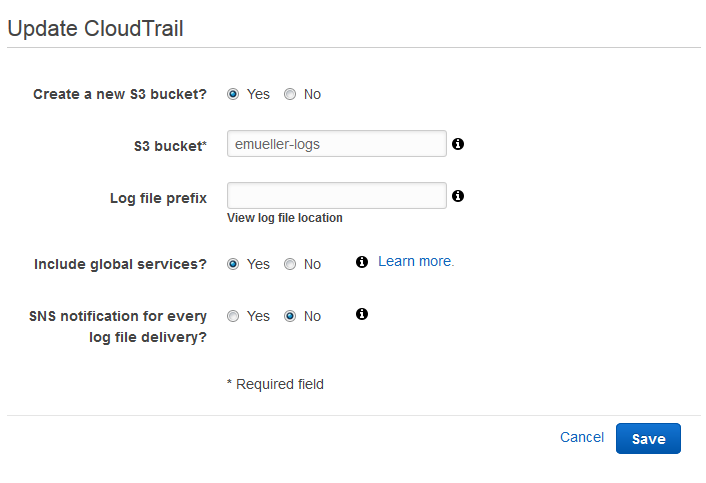Image resolution: width=706 pixels, height=483 pixels.
Task: Choose No for Include global services
Action: tap(290, 264)
